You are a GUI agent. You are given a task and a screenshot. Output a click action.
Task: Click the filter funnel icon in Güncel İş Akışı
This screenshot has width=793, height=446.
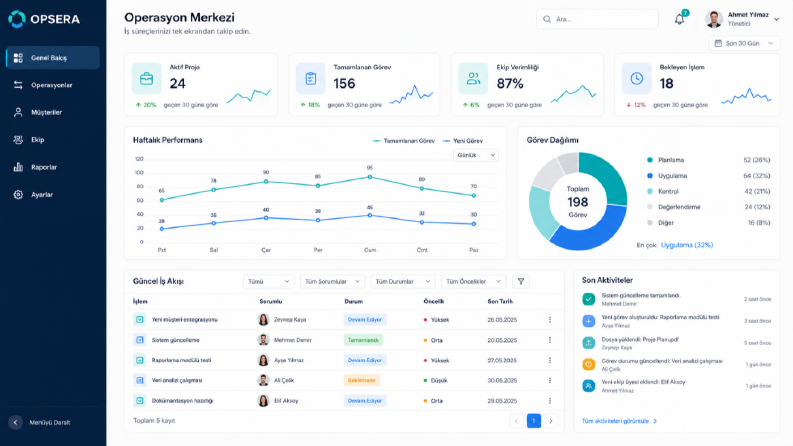(520, 281)
